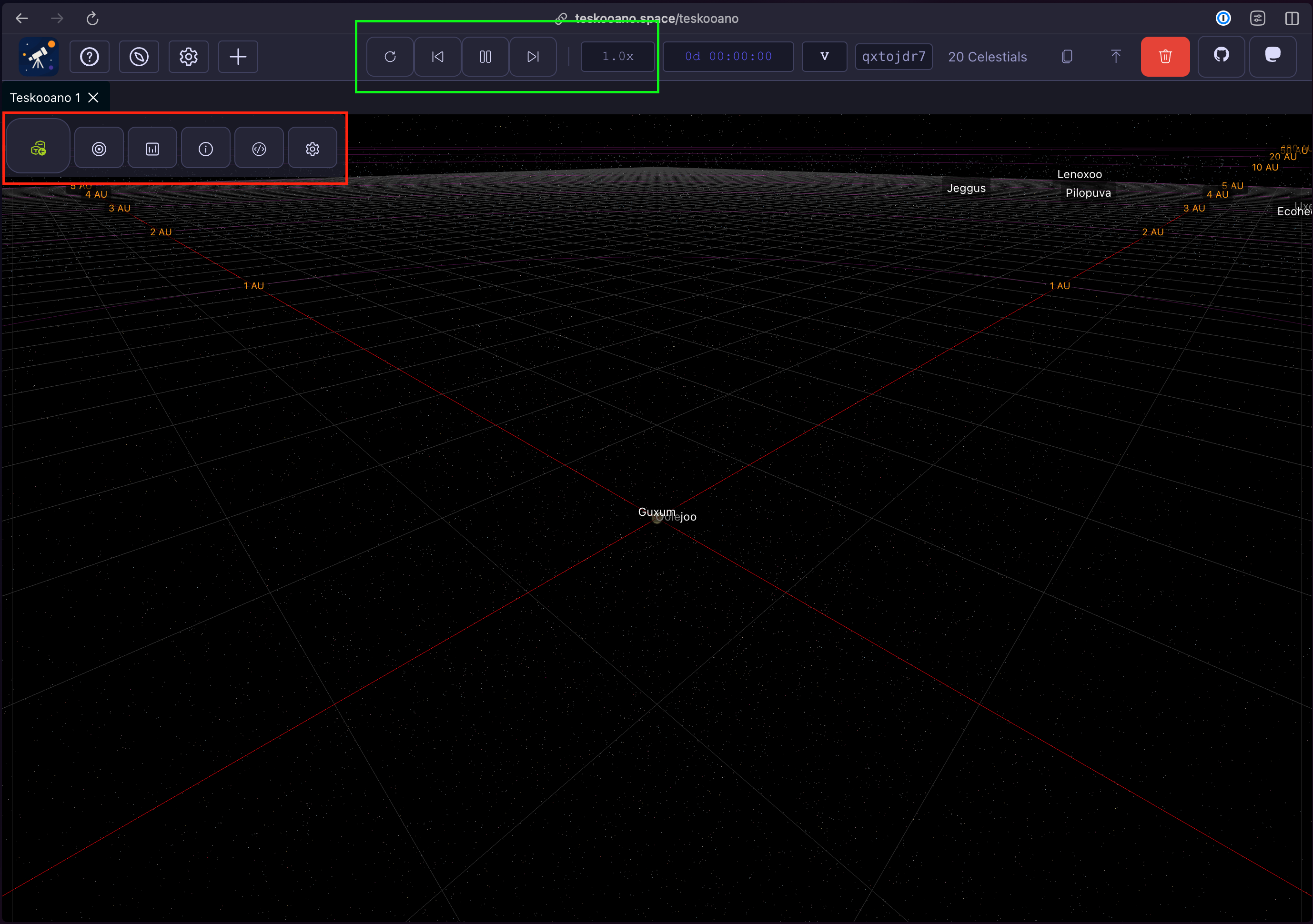Open global settings gear in top toolbar
Viewport: 1313px width, 924px height.
click(189, 57)
